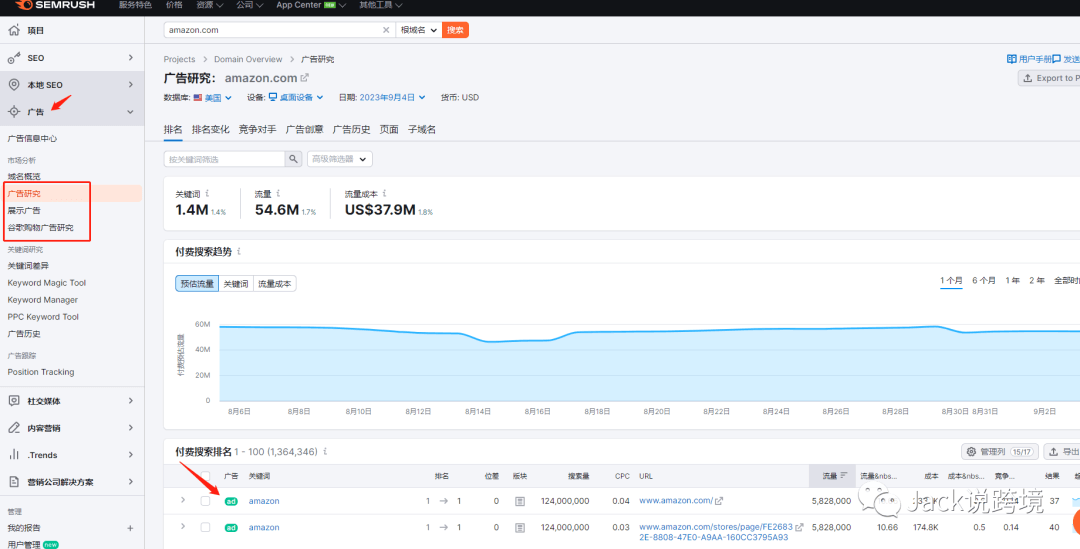Click the 广告 target icon in sidebar
The image size is (1080, 549).
(x=14, y=112)
